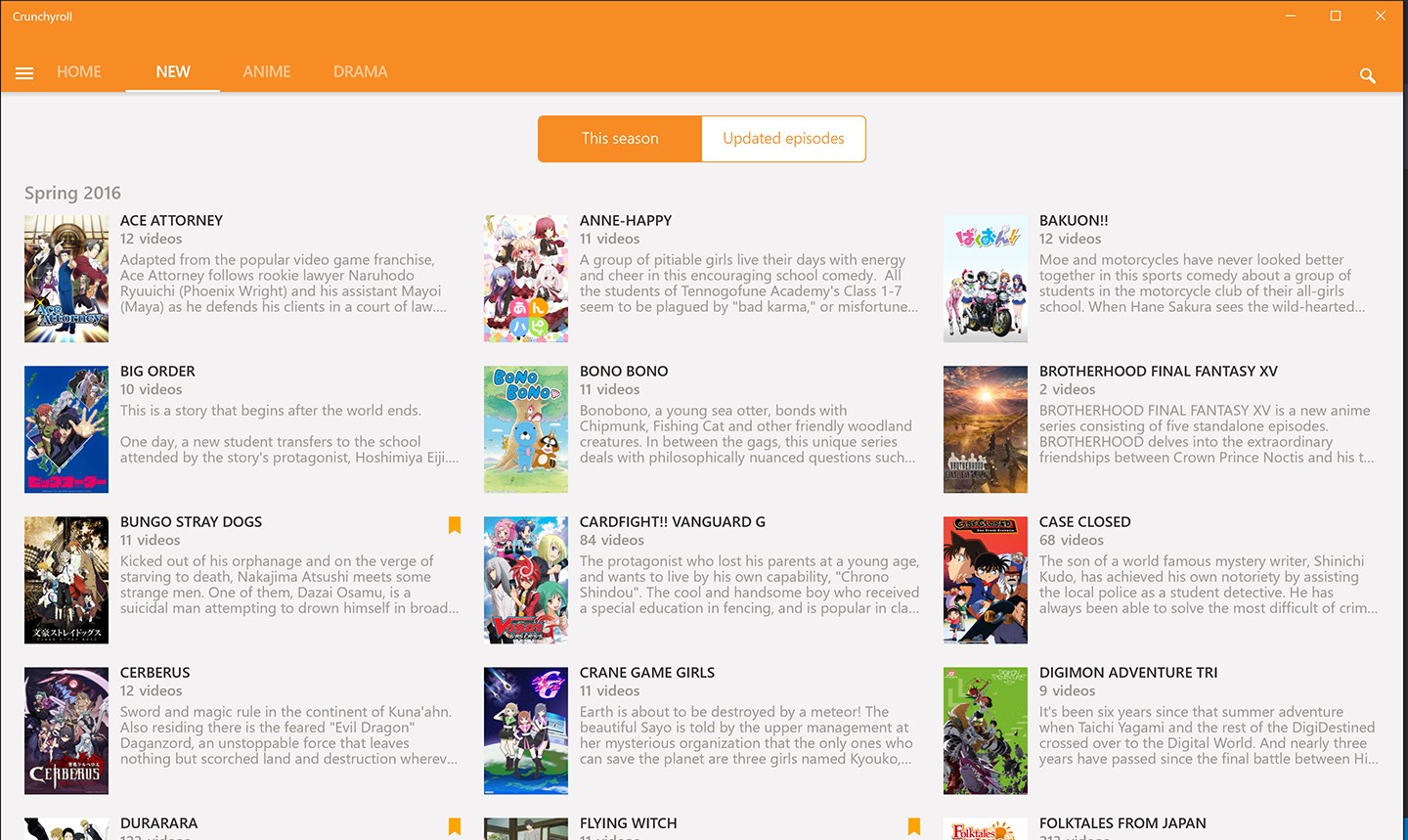Viewport: 1408px width, 840px height.
Task: Open Cardfight!! Vanguard G cover thumbnail
Action: tap(526, 580)
